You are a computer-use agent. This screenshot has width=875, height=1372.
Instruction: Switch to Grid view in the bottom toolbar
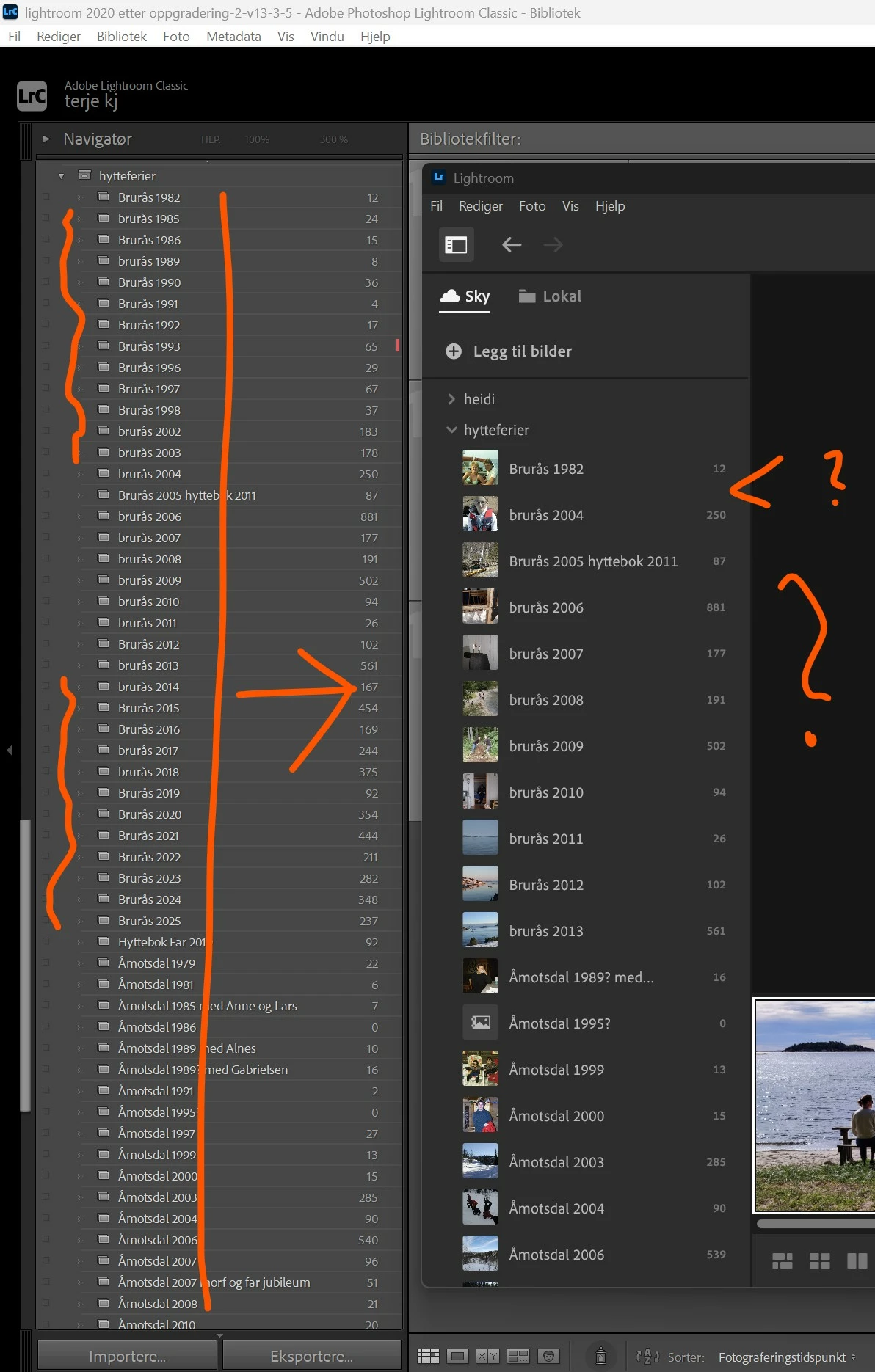pyautogui.click(x=428, y=1356)
